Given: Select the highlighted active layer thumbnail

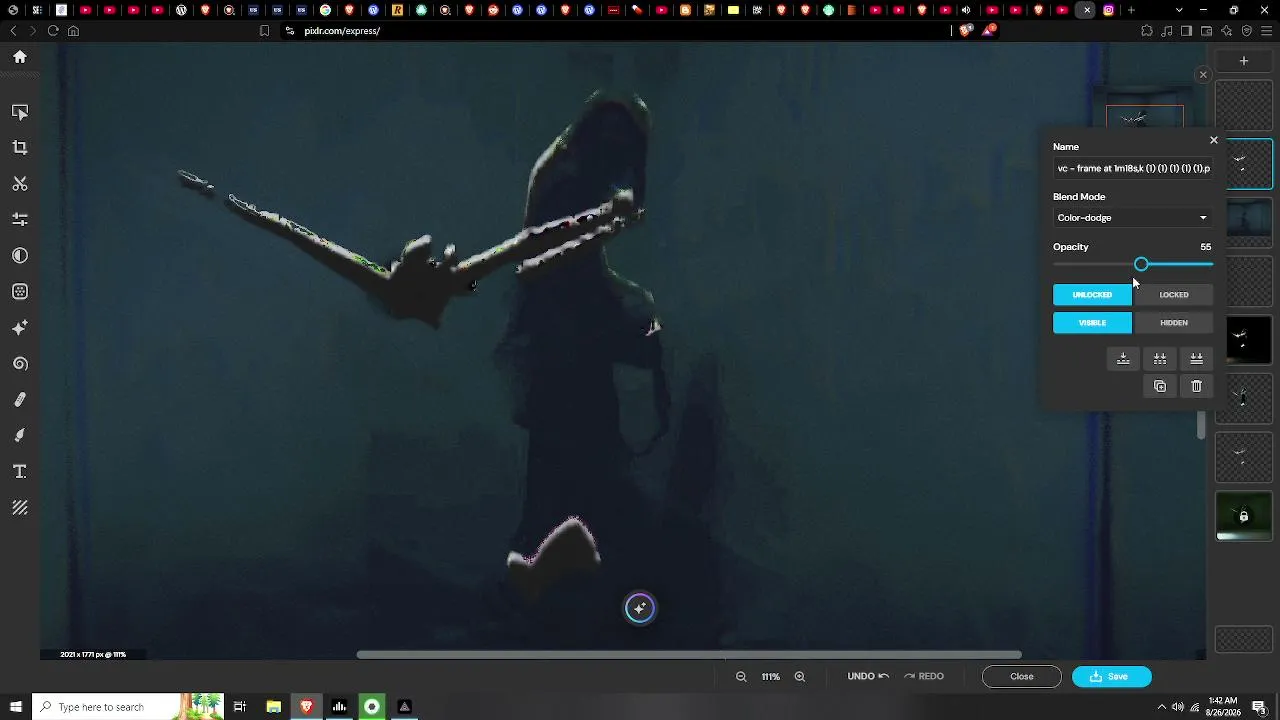Looking at the screenshot, I should (1244, 164).
